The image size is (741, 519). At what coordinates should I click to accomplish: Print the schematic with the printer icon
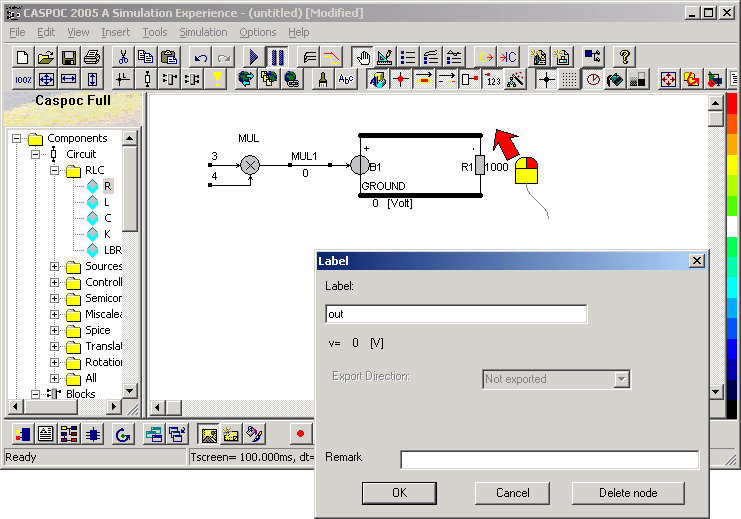[92, 57]
